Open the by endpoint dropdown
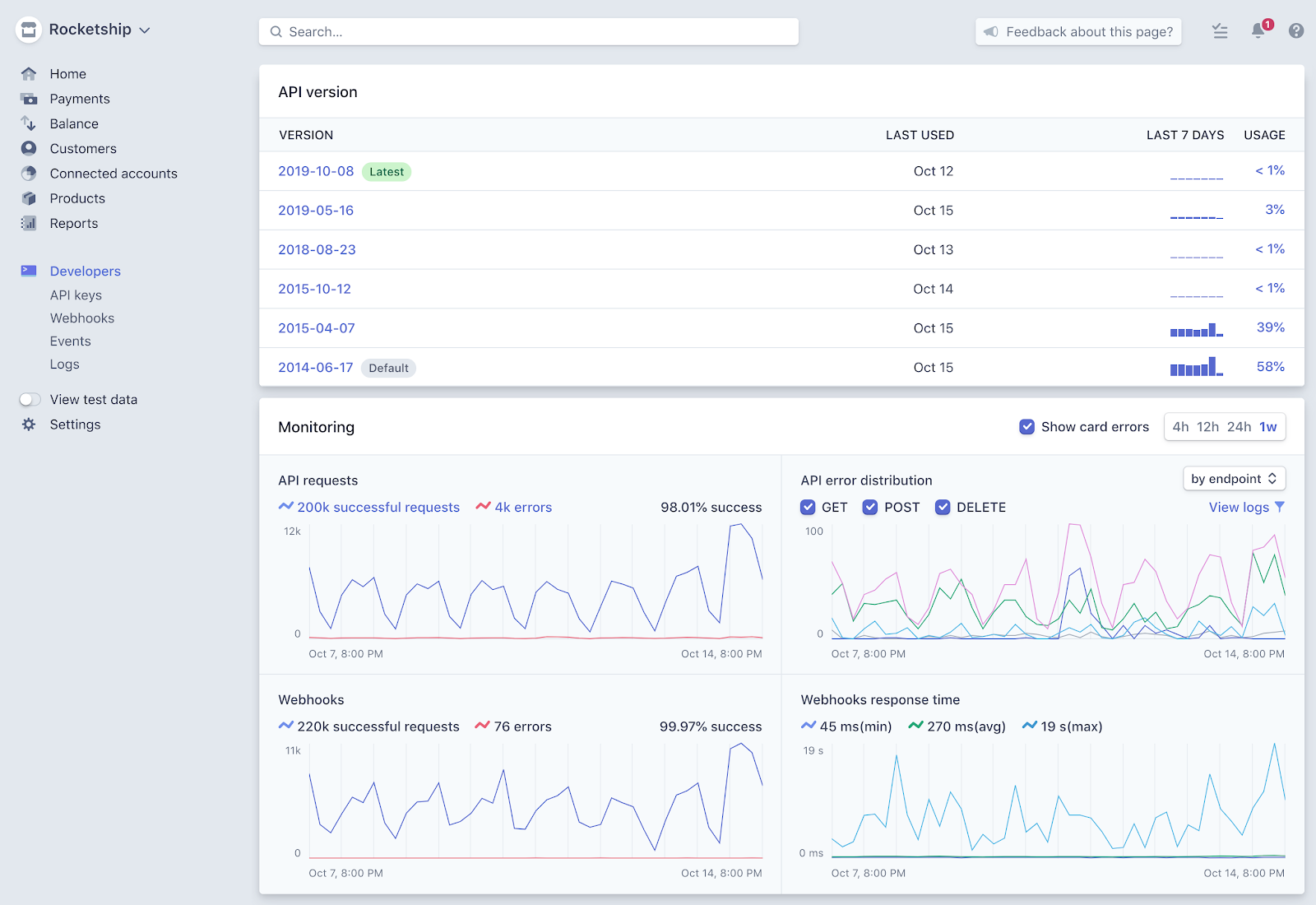 pyautogui.click(x=1233, y=478)
